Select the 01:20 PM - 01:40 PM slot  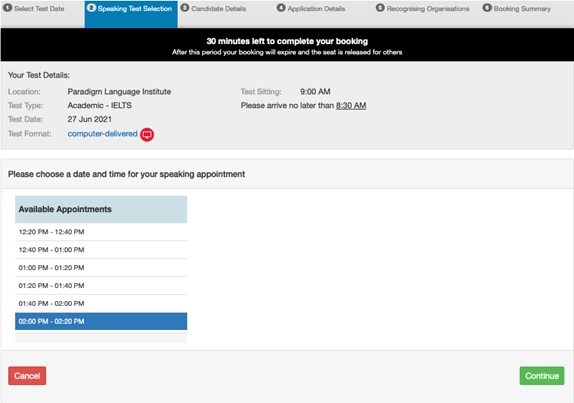[x=101, y=286]
